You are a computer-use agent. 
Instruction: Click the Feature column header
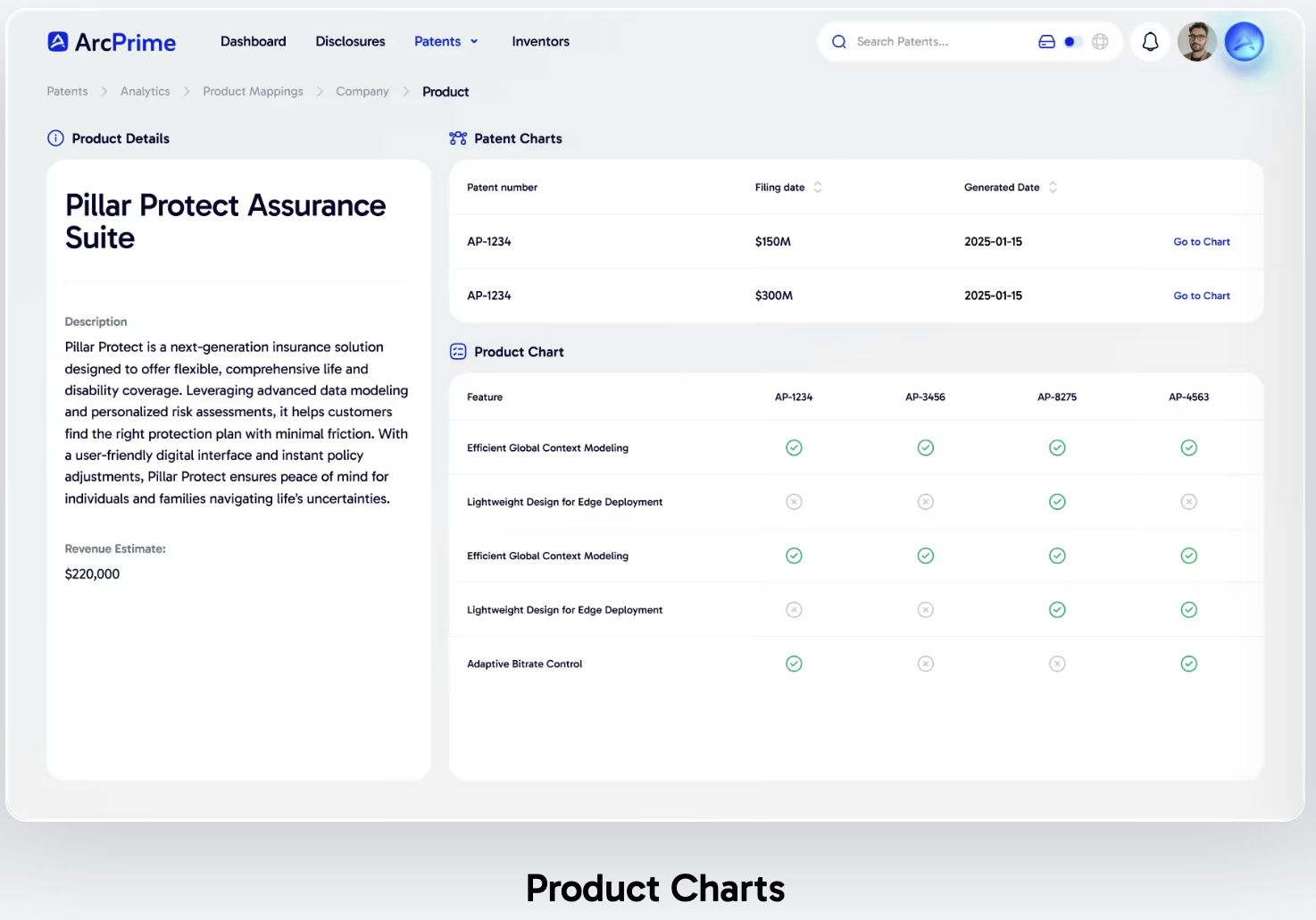click(x=485, y=397)
